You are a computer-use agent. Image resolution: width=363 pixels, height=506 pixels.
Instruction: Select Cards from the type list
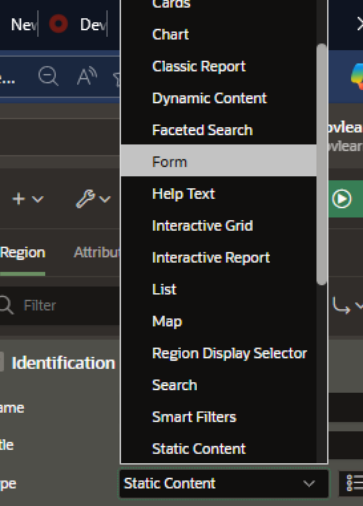point(218,5)
